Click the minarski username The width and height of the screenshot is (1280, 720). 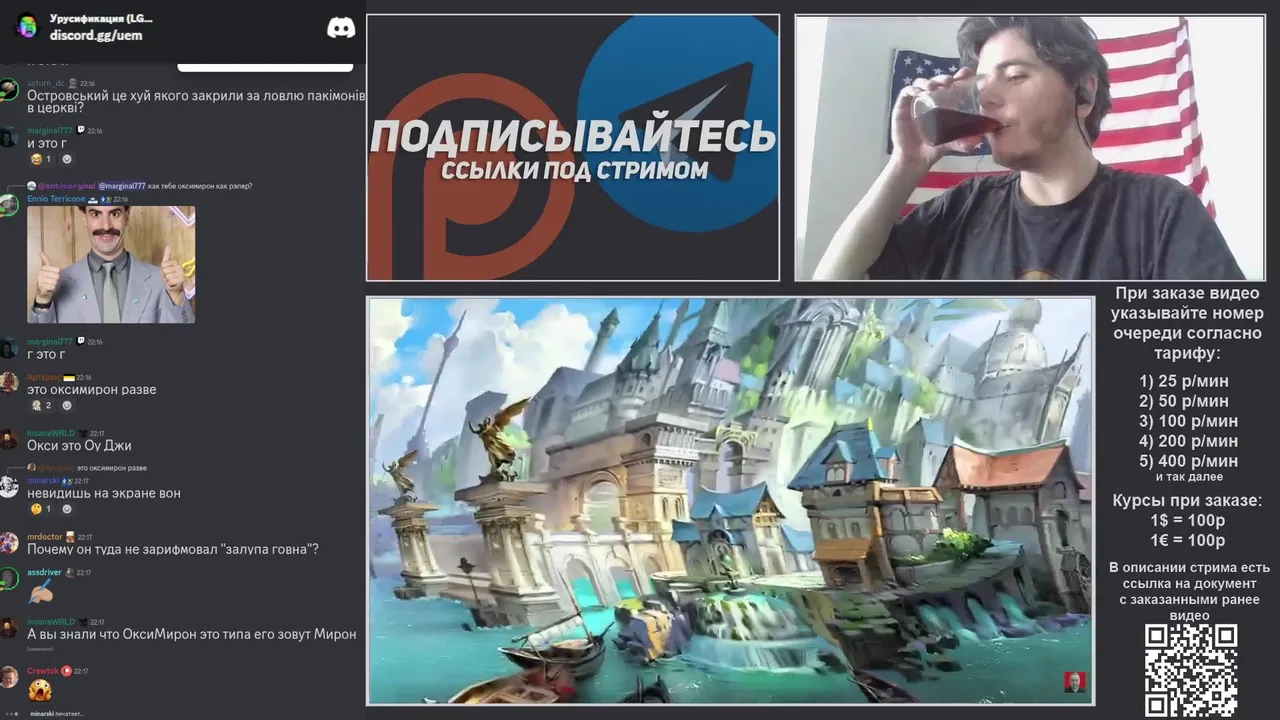tap(43, 481)
